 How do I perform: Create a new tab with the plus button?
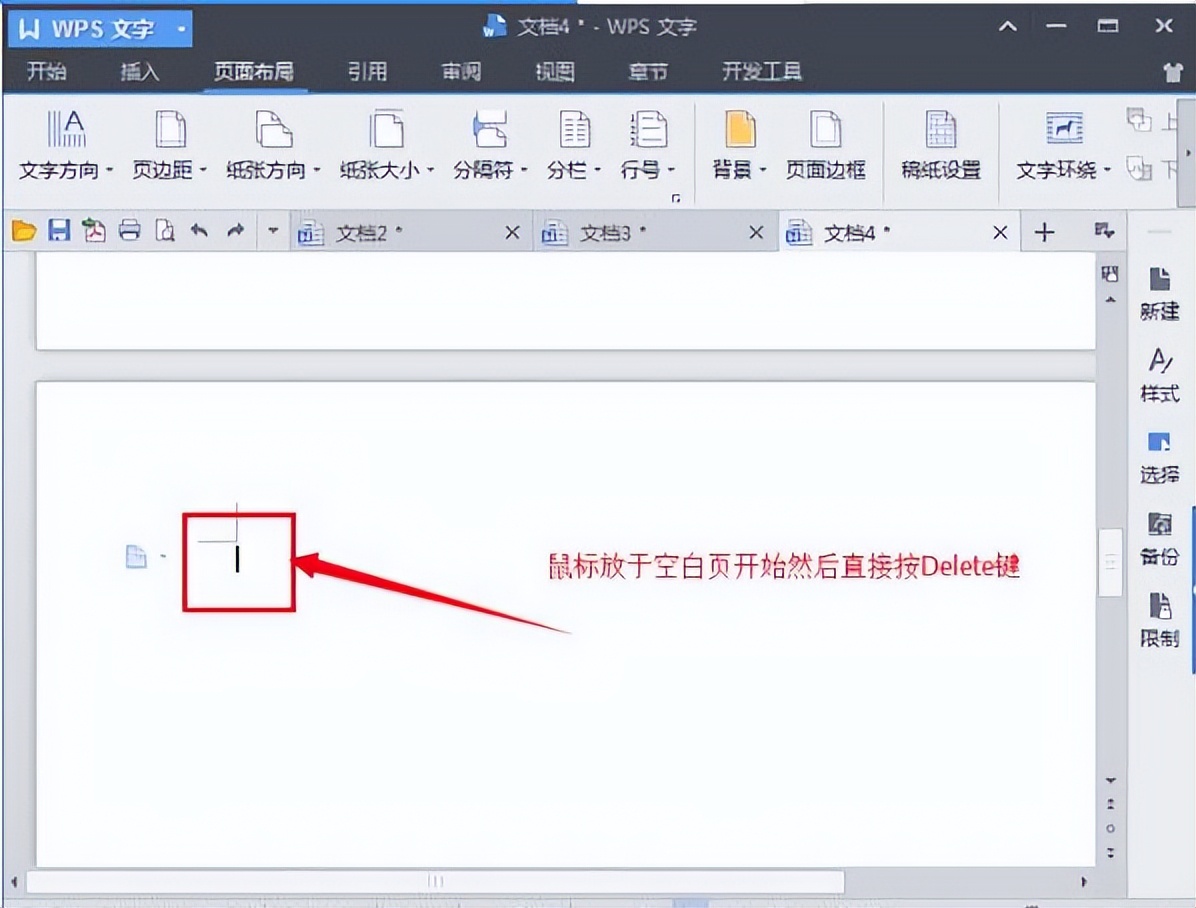tap(1044, 232)
